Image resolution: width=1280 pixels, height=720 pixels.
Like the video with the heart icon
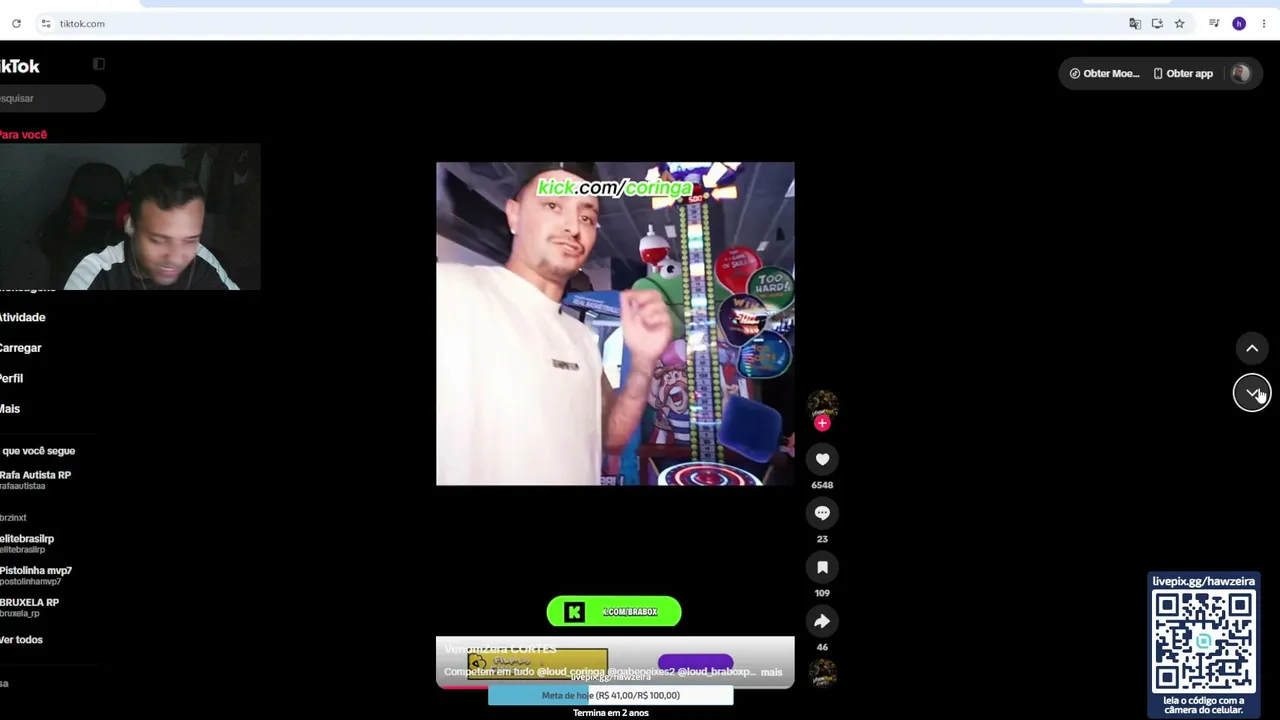tap(822, 459)
